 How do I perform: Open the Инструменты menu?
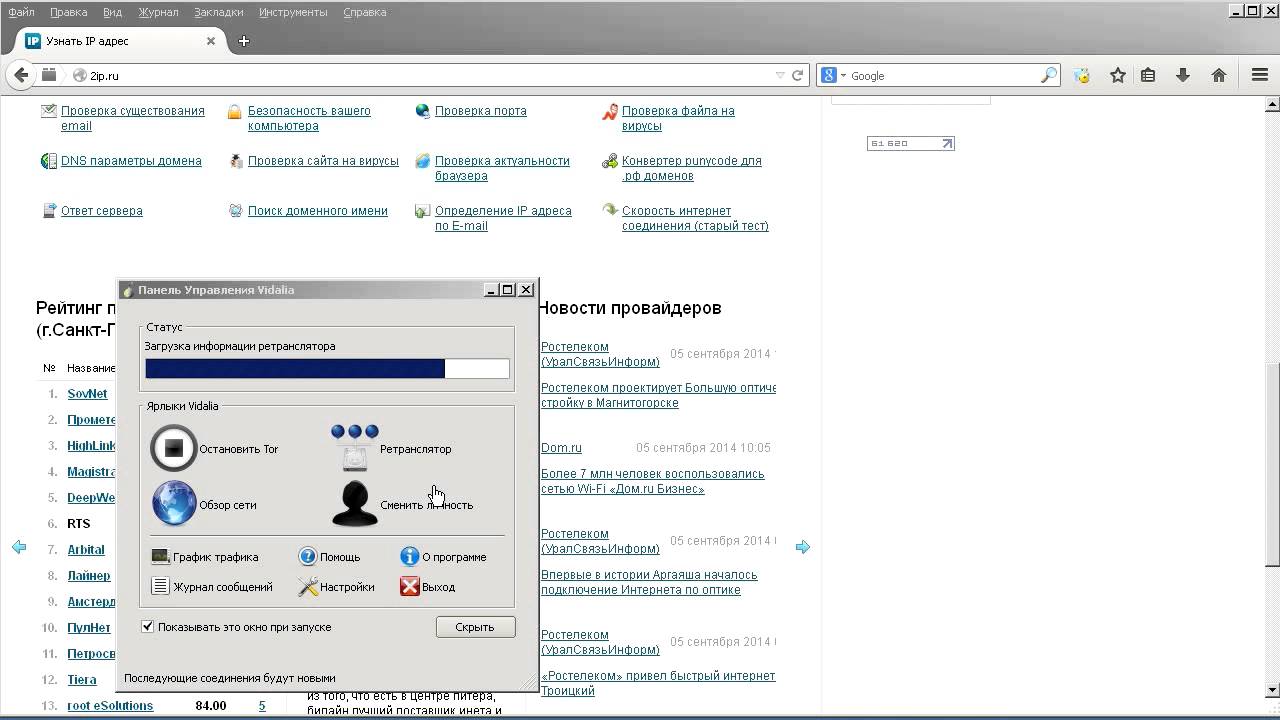293,12
